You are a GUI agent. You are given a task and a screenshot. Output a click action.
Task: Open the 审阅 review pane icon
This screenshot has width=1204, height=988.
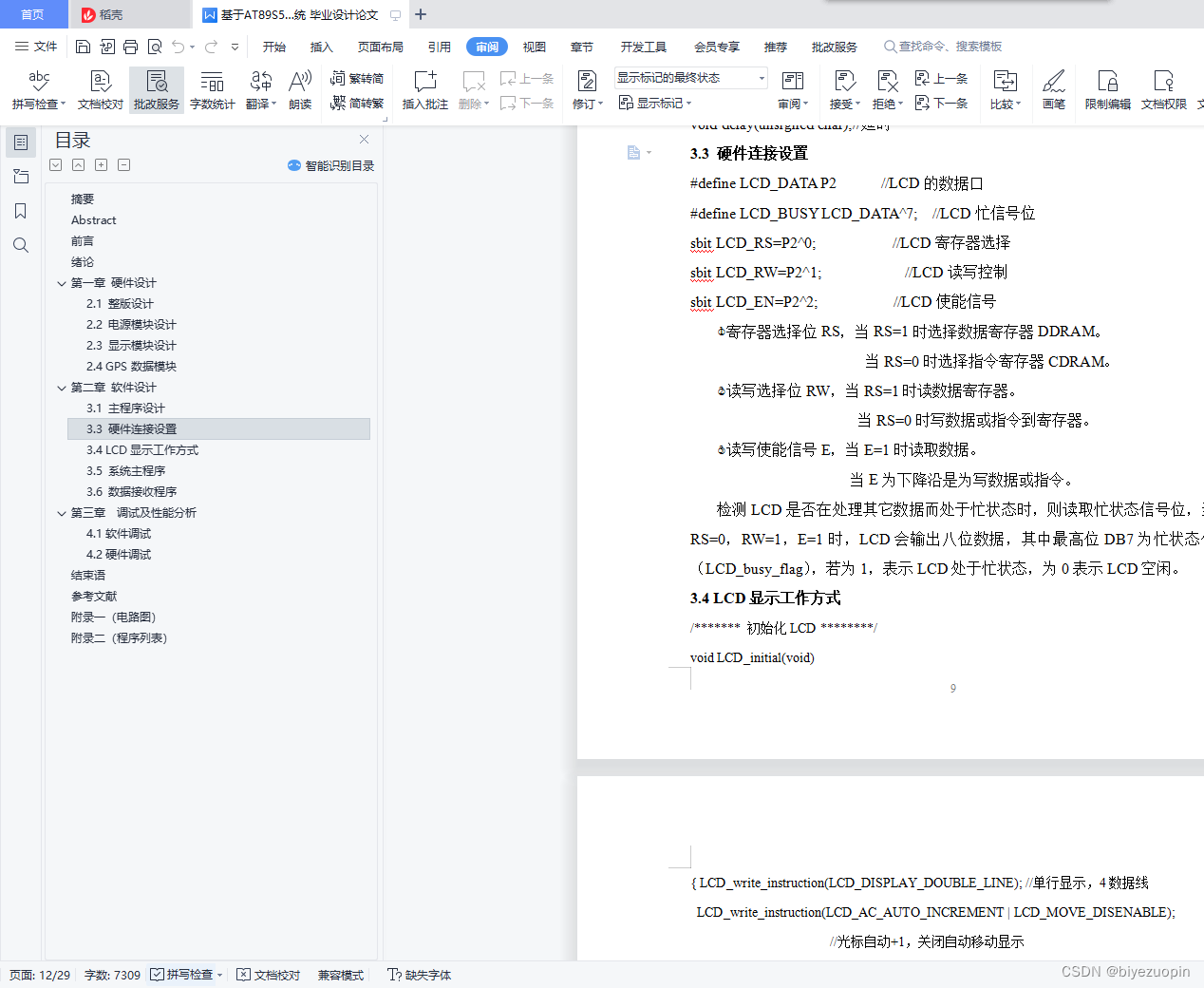792,82
